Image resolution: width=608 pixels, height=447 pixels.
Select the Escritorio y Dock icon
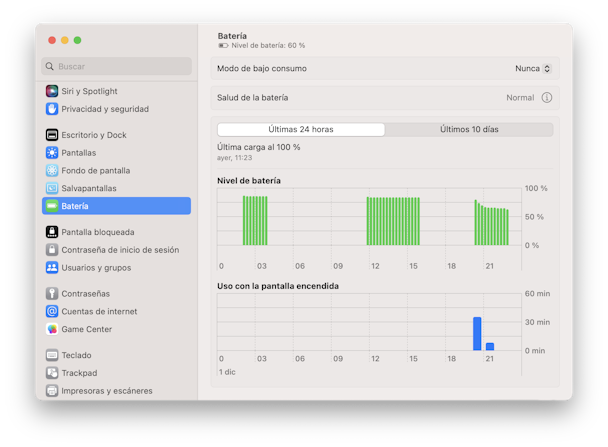(52, 135)
